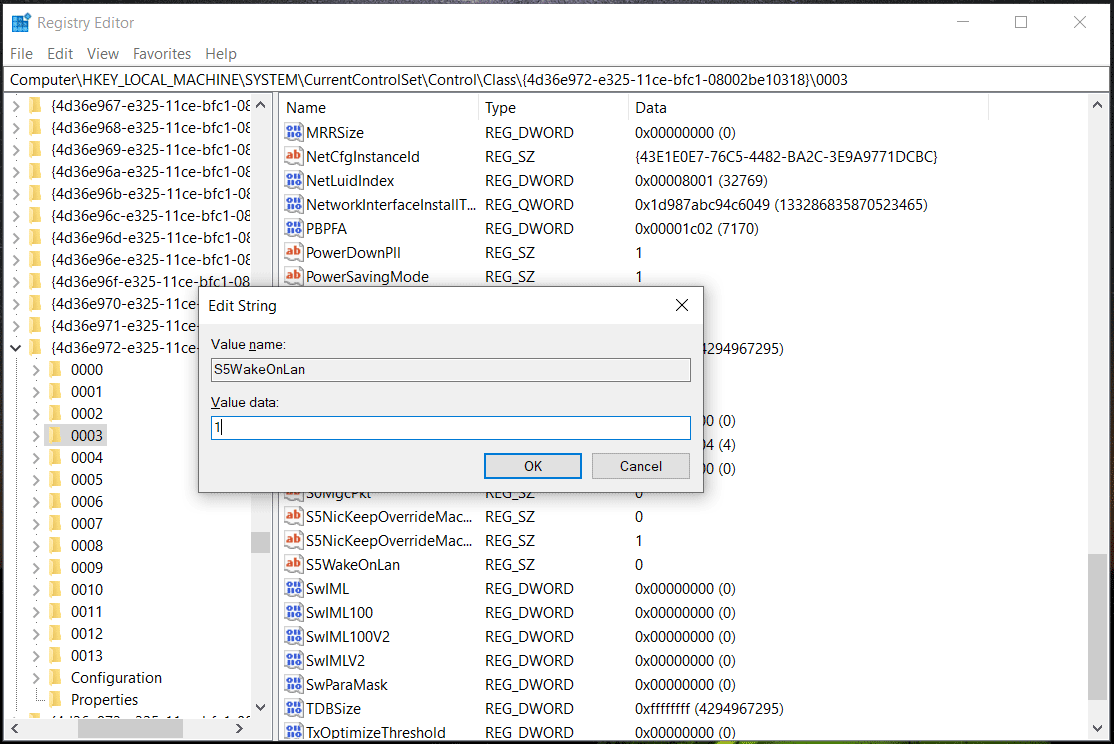Screen dimensions: 1114x744
Task: Click the PowerDownPll string icon
Action: click(293, 252)
